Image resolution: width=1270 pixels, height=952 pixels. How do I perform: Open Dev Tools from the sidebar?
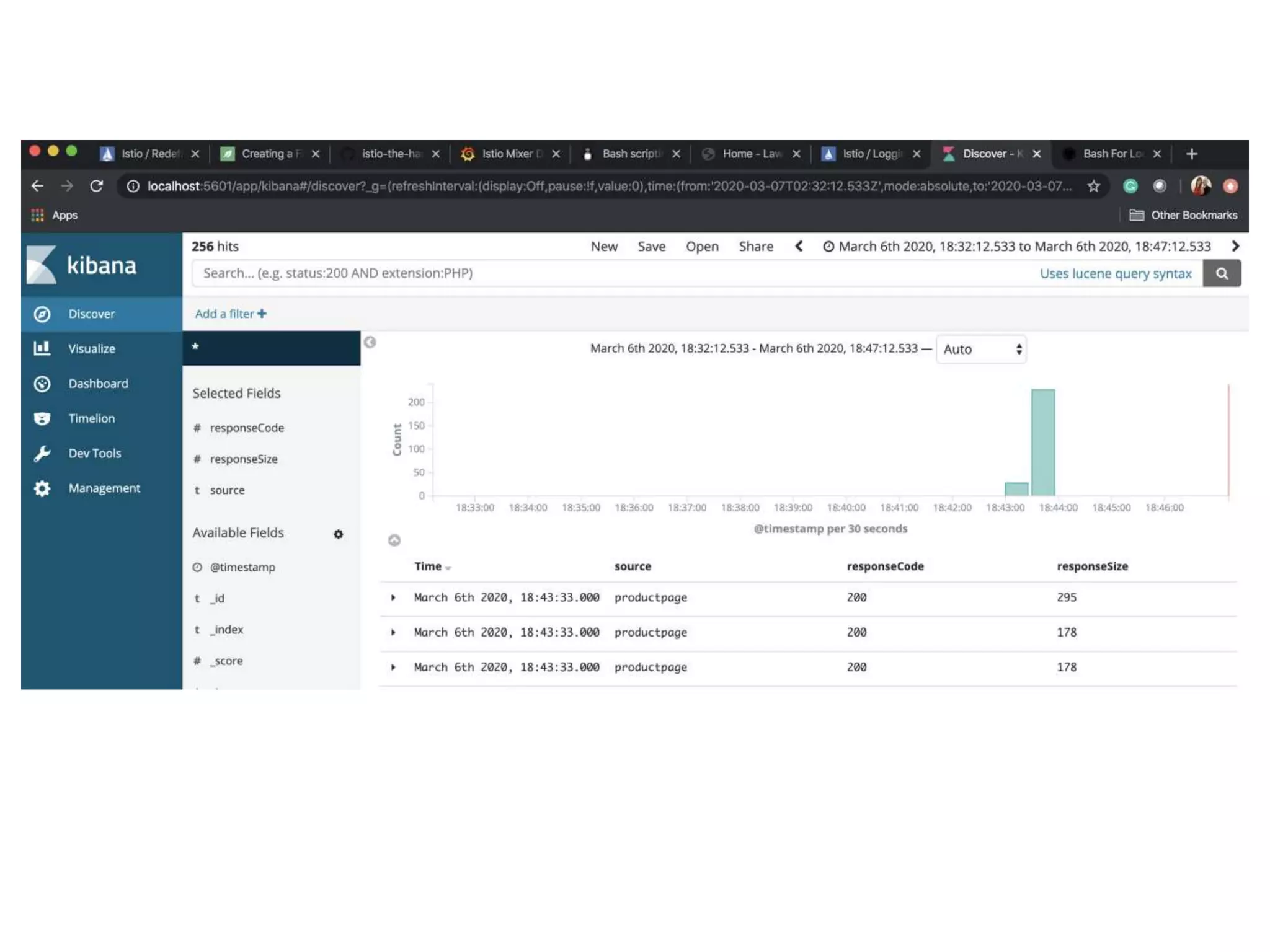(x=94, y=453)
